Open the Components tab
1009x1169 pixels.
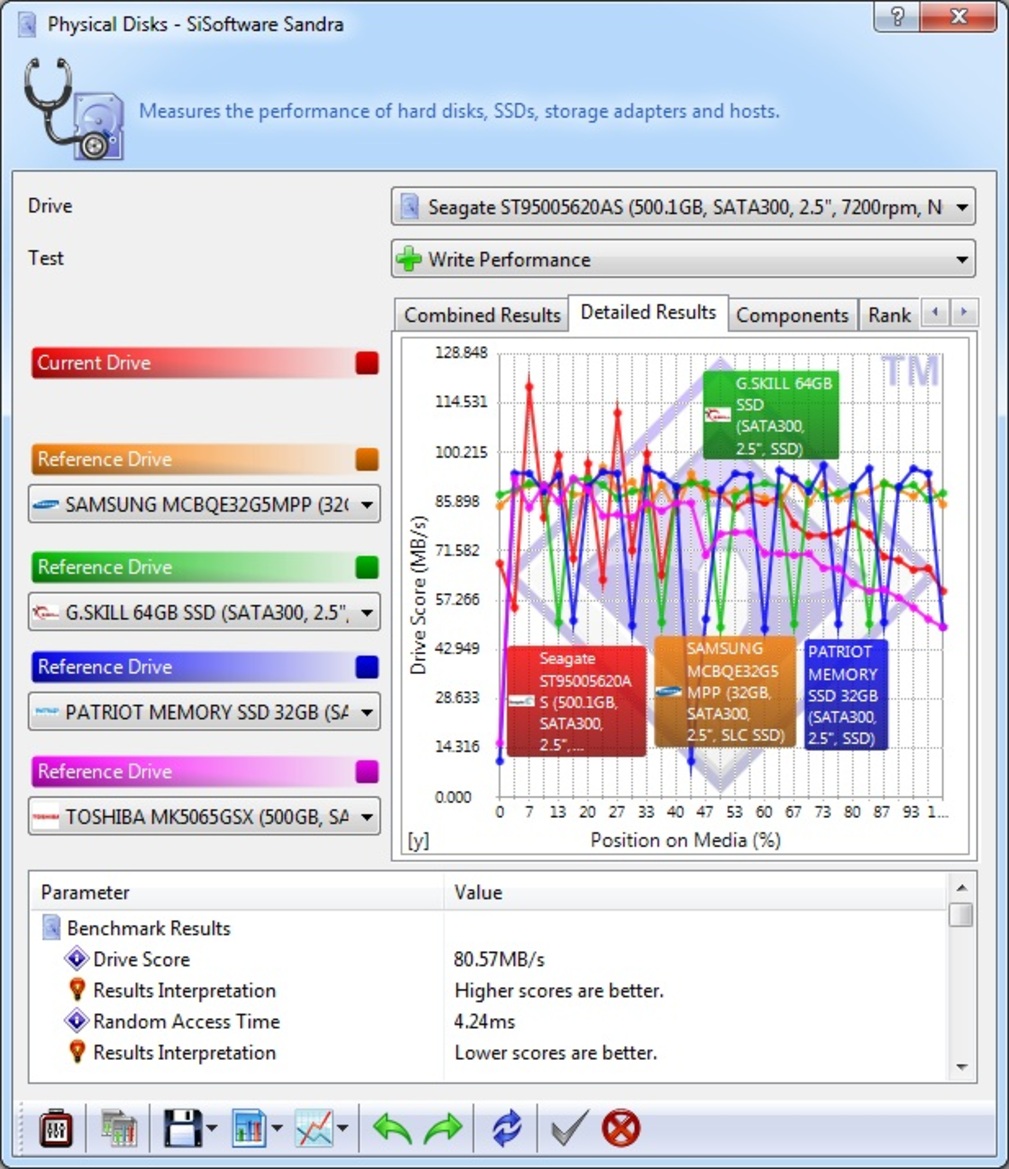tap(792, 315)
